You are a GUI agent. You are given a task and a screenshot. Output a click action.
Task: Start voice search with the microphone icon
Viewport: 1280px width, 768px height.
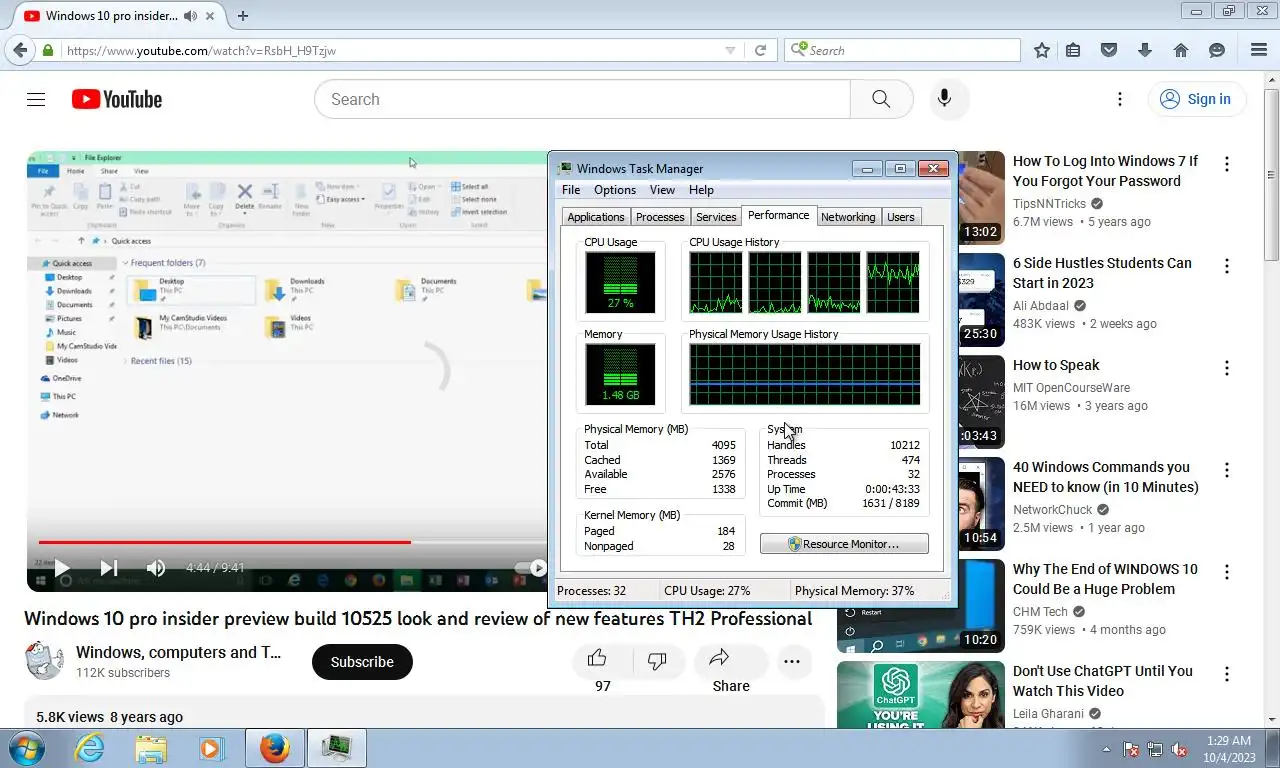944,99
